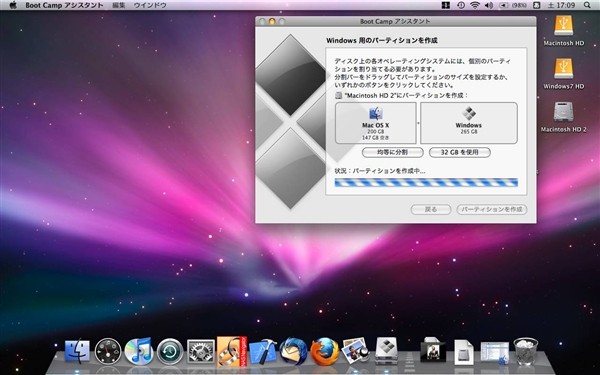Screen dimensions: 600x375
Task: Launch iTunes from the Dock
Action: coord(139,351)
